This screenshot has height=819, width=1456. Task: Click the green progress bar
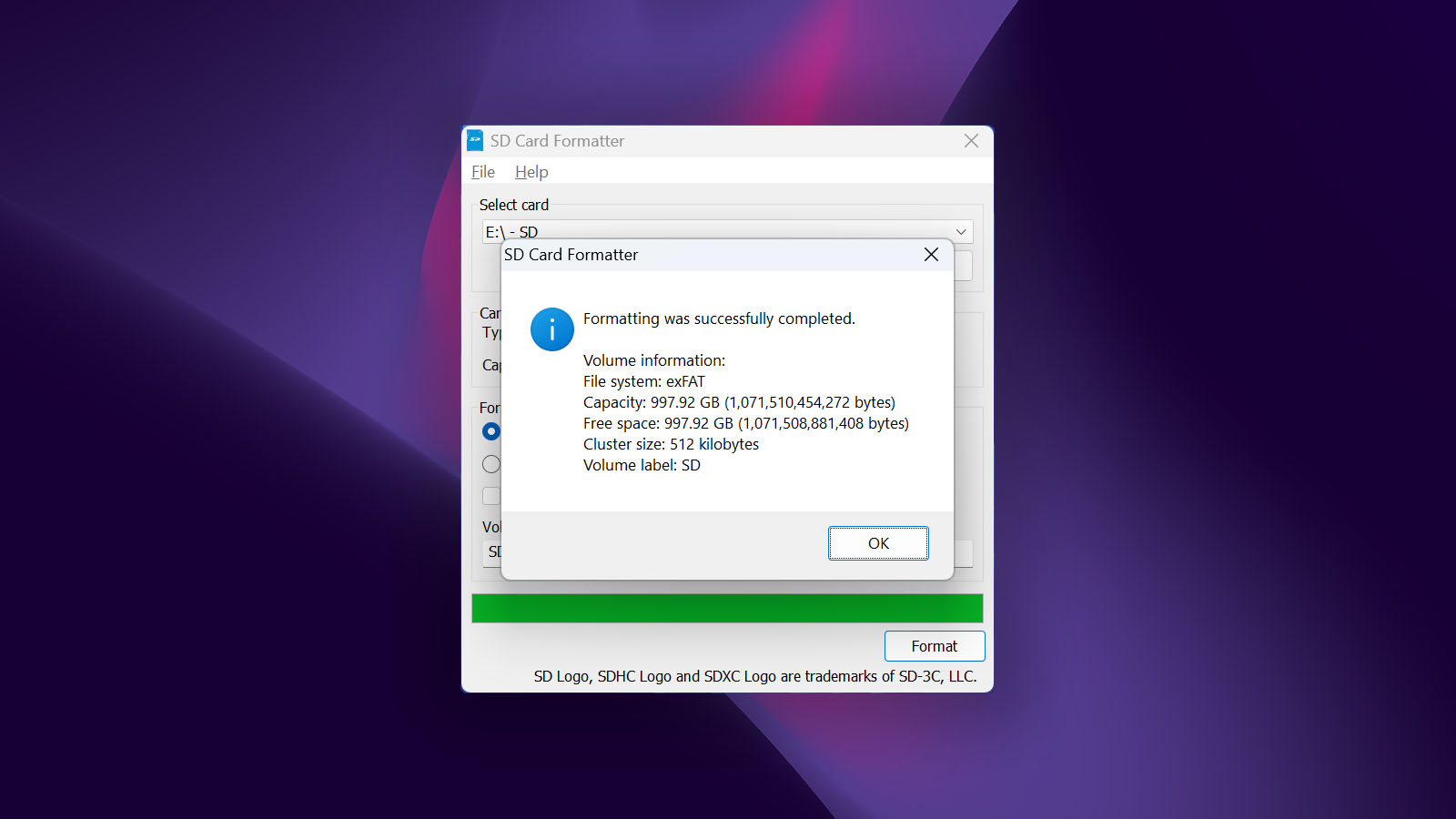(x=727, y=608)
